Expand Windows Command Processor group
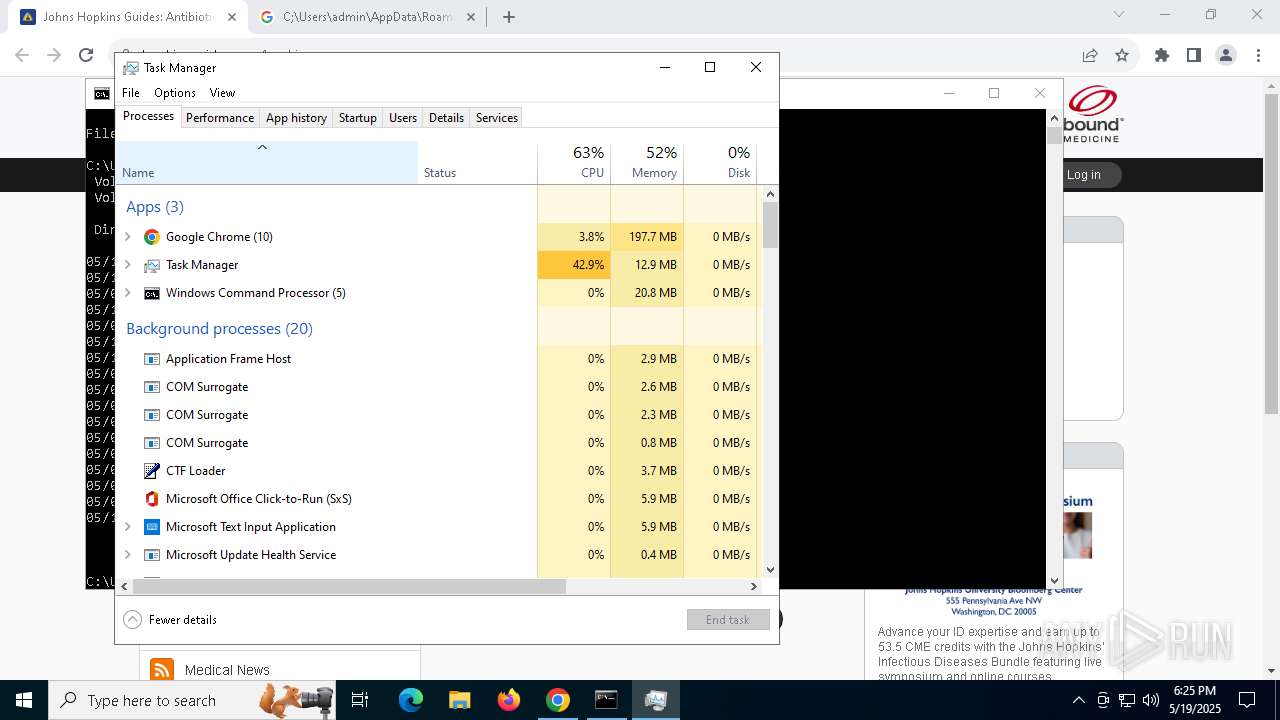 [127, 293]
